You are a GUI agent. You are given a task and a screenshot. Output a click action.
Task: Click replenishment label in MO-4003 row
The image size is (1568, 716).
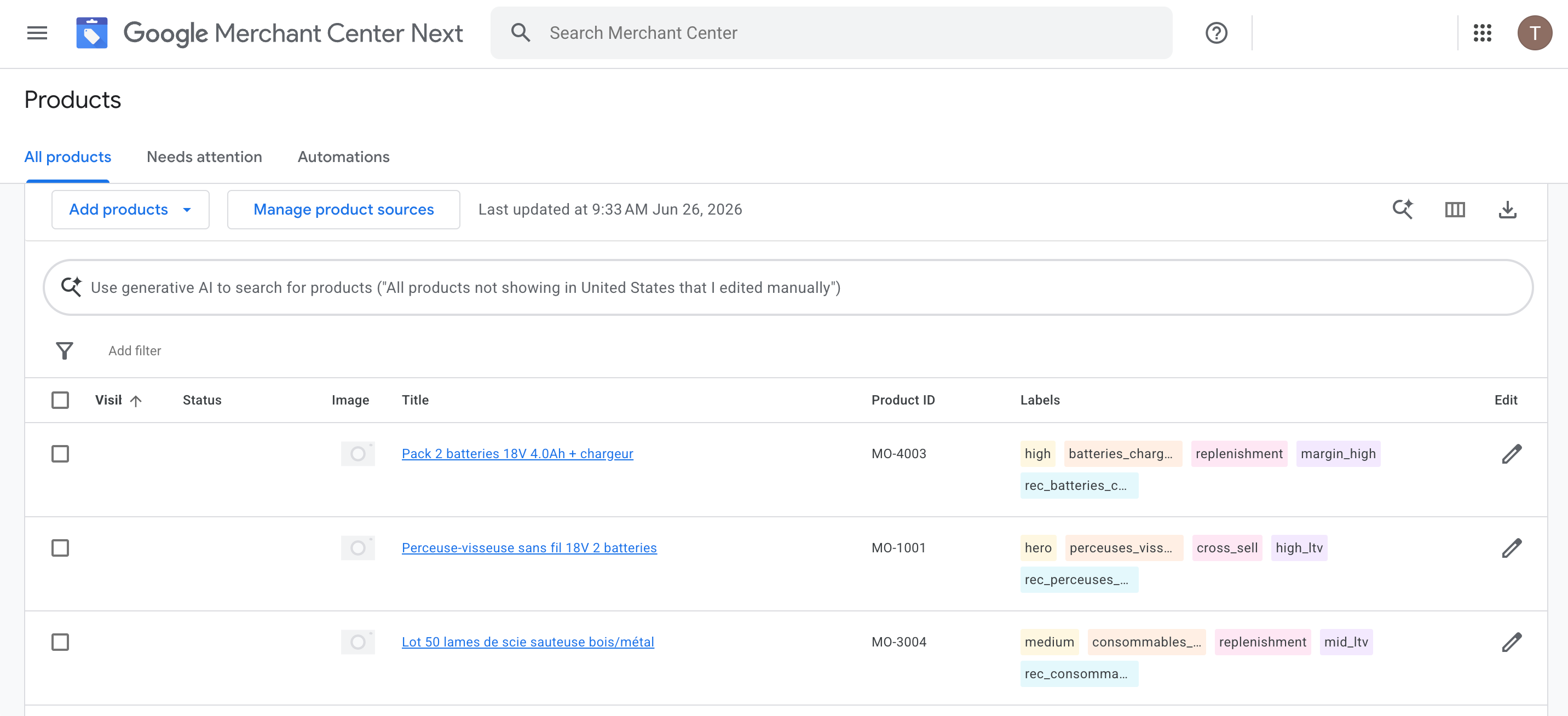1239,454
